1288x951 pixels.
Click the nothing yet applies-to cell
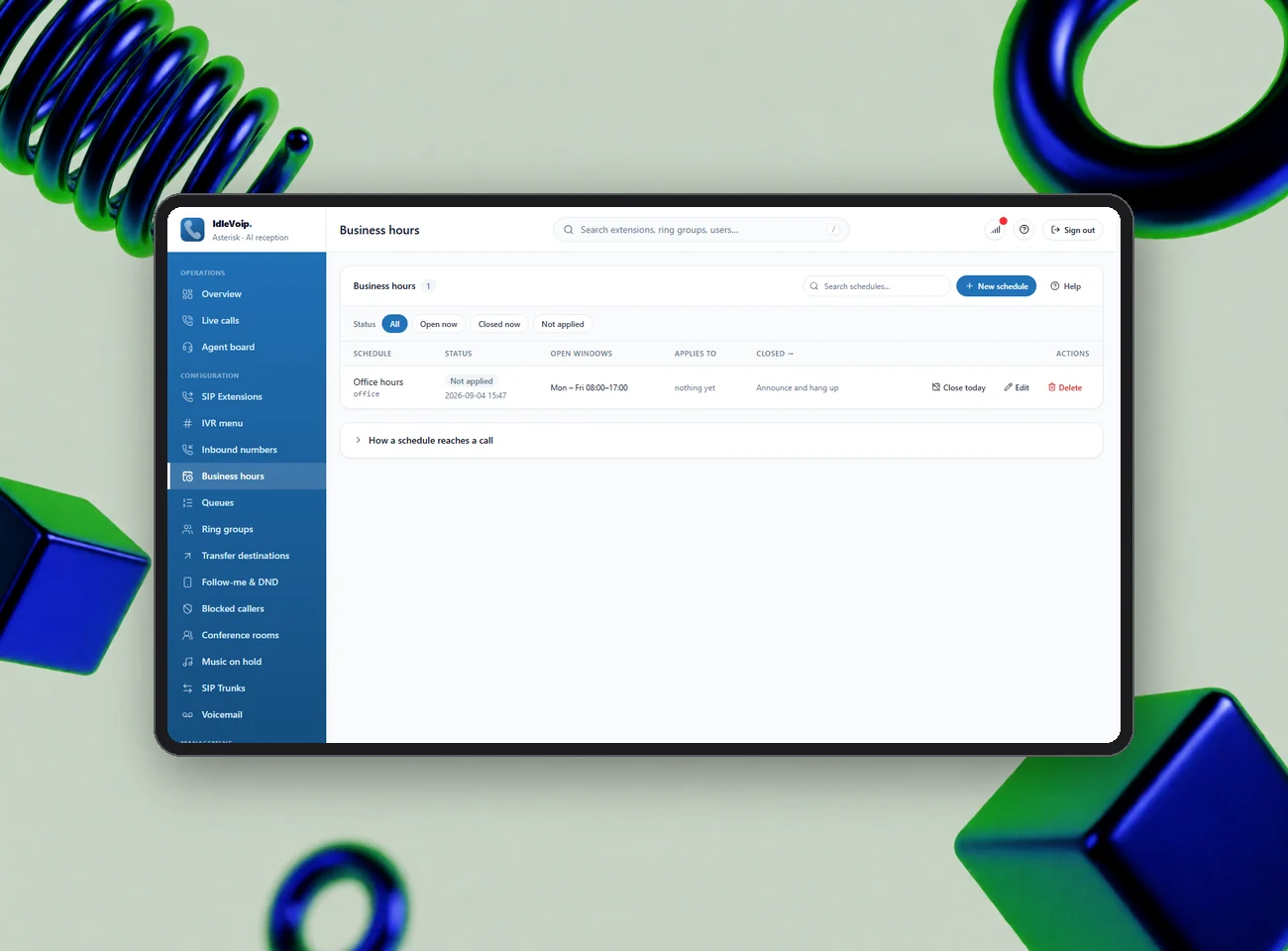(x=695, y=388)
